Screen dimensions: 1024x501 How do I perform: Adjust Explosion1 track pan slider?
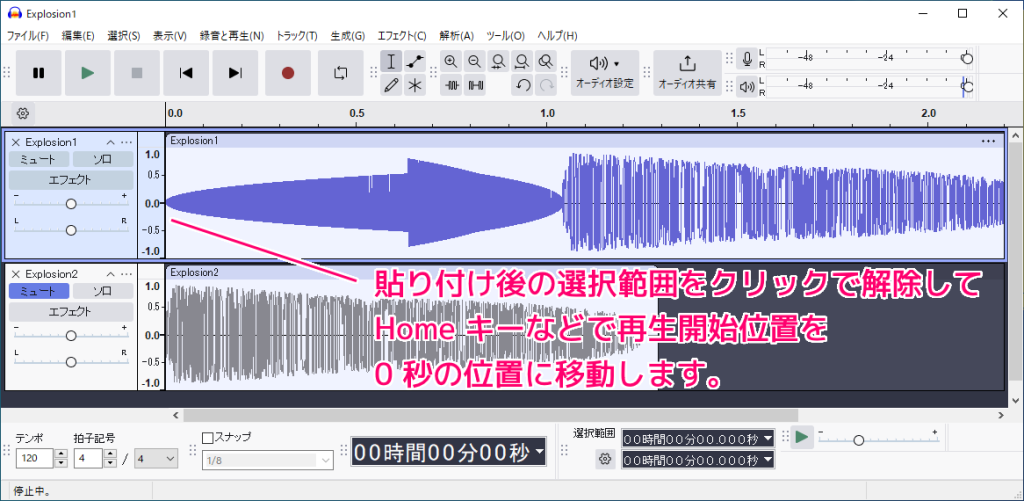pyautogui.click(x=71, y=230)
